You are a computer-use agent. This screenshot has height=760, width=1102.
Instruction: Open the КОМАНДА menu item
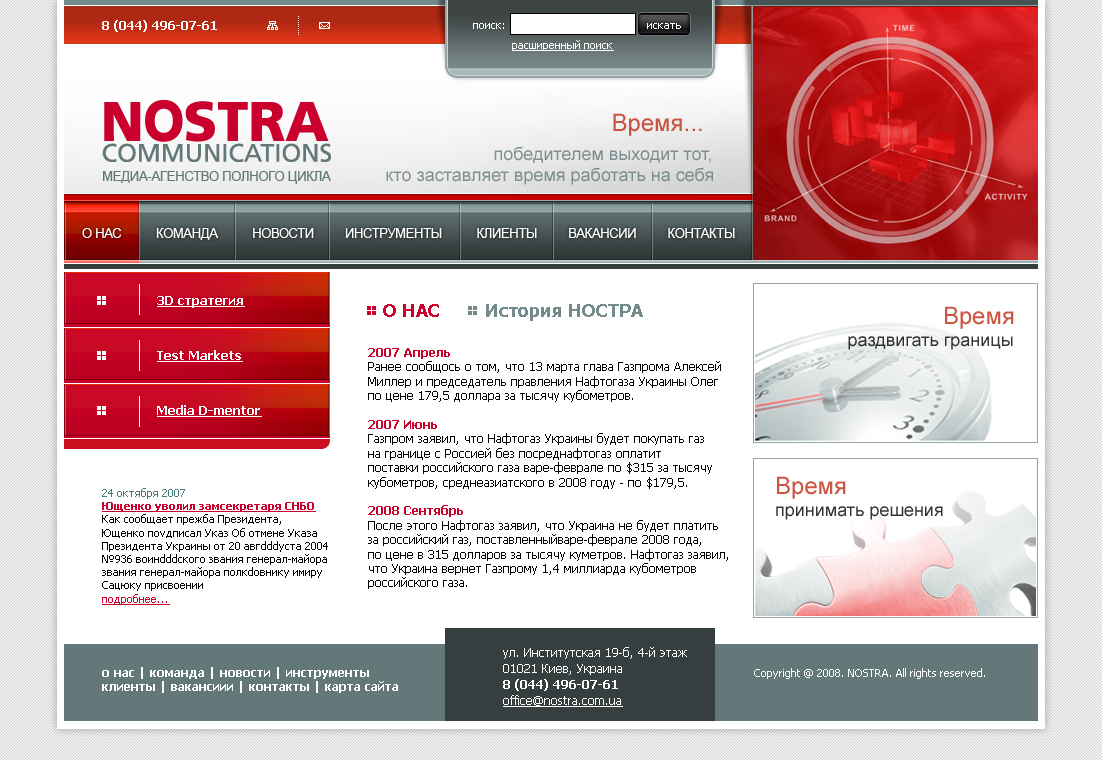tap(187, 233)
